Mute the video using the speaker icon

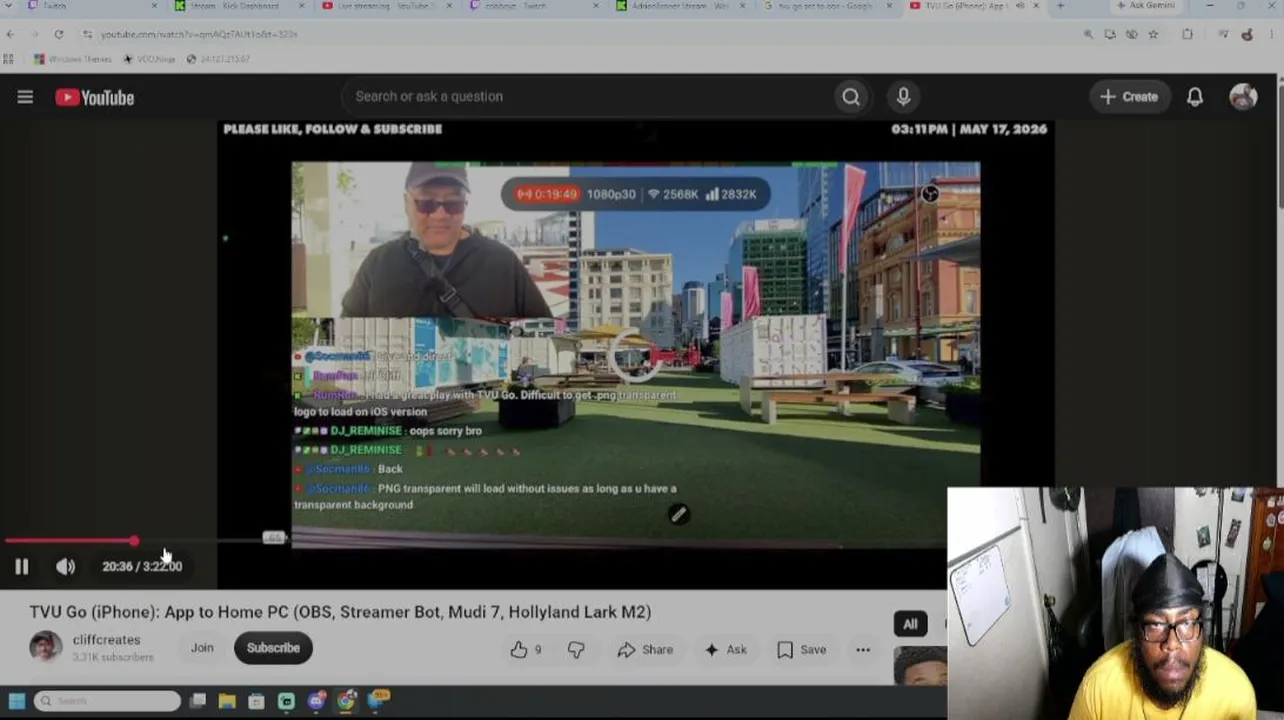[x=65, y=567]
